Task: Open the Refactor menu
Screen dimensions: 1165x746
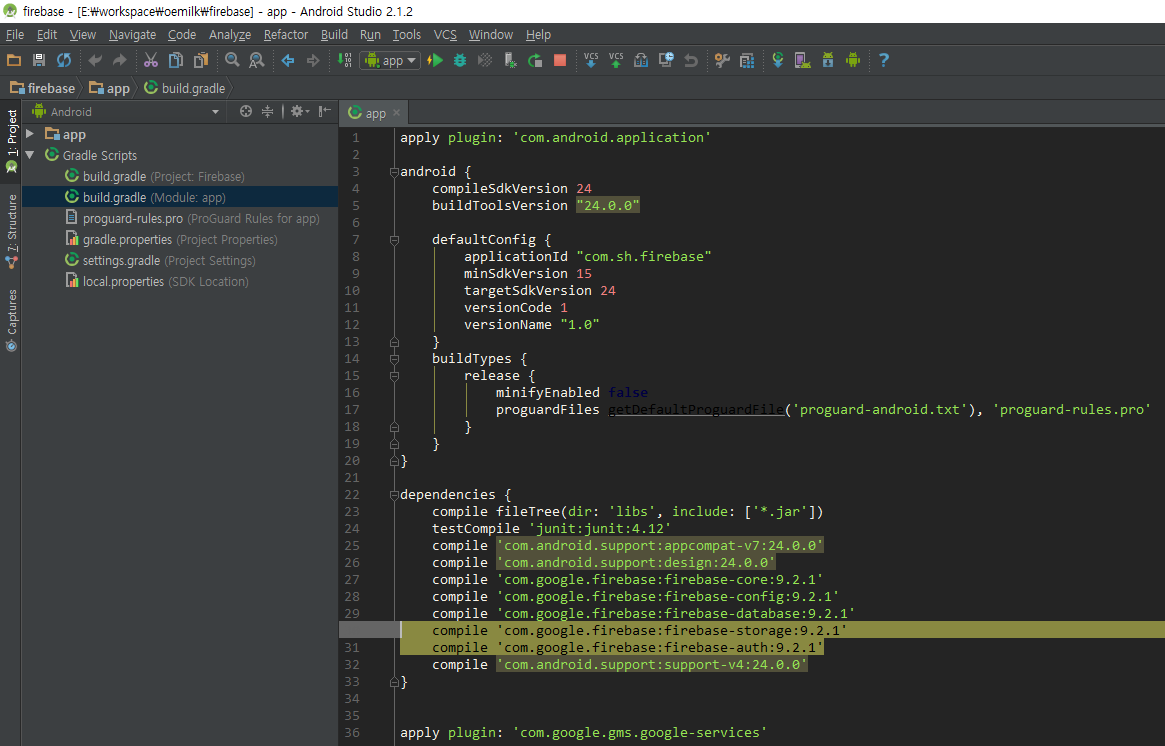Action: point(286,35)
